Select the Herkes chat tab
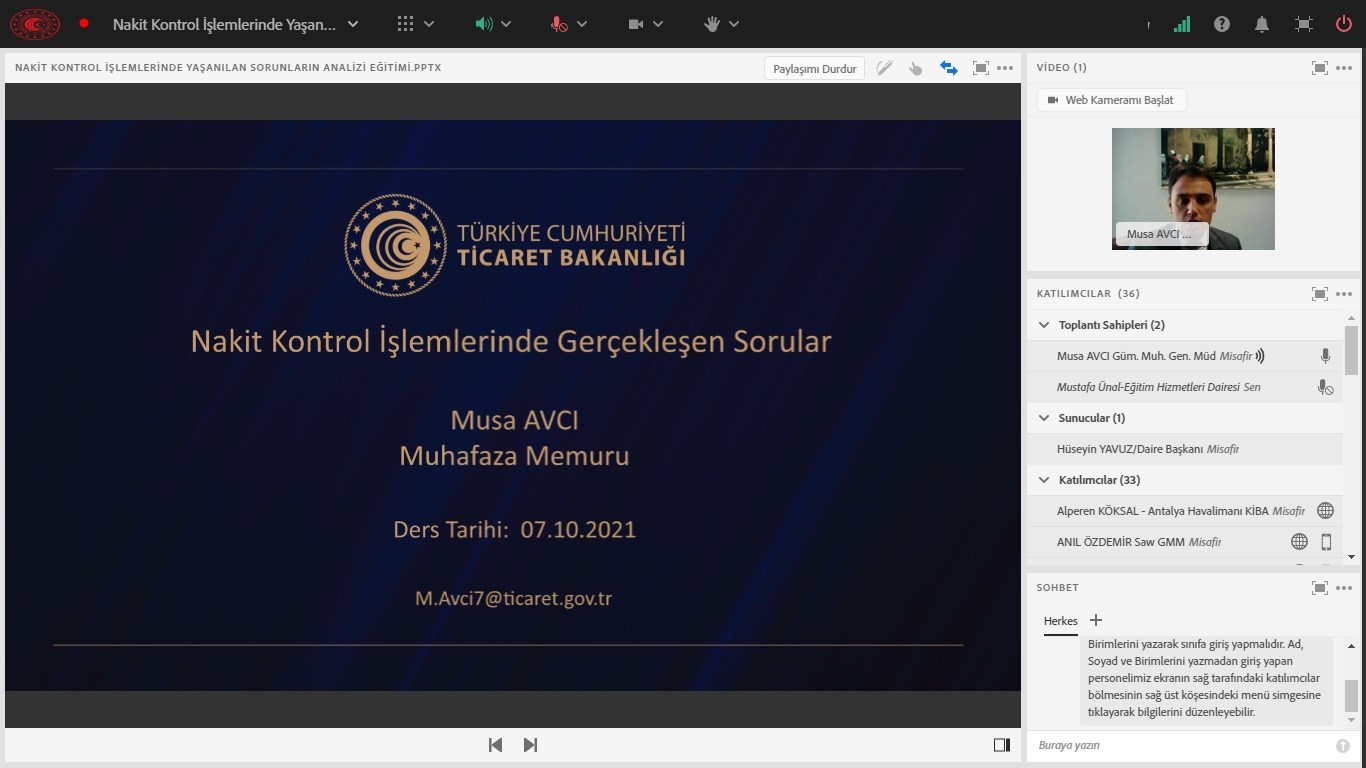Image resolution: width=1366 pixels, height=768 pixels. [x=1060, y=621]
